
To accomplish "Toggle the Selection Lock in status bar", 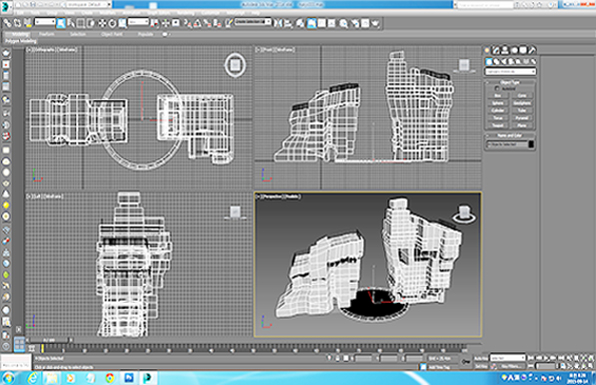I will tap(338, 358).
